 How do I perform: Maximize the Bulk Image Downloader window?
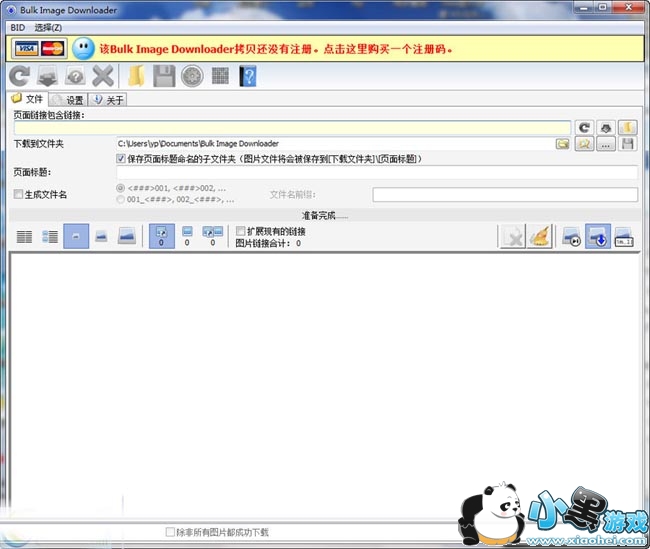pos(603,7)
